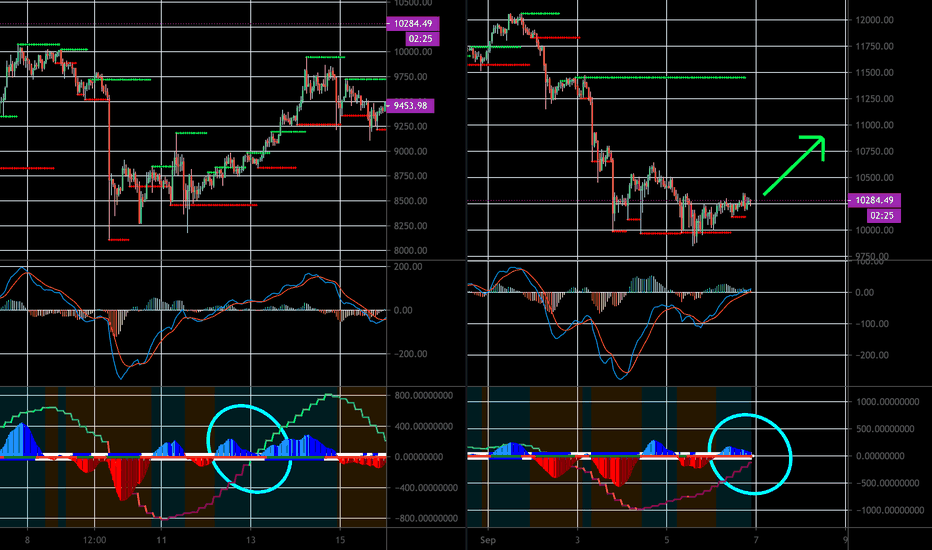Screen dimensions: 932x550
Task: Click the 10284.49 price tag on right chart
Action: coord(874,200)
